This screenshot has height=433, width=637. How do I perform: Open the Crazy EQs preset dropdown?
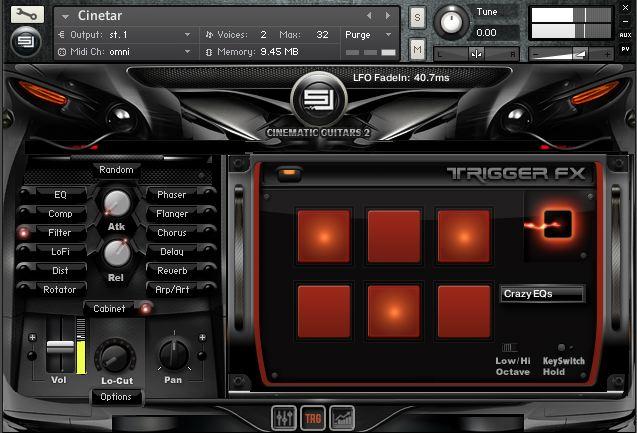pos(542,294)
